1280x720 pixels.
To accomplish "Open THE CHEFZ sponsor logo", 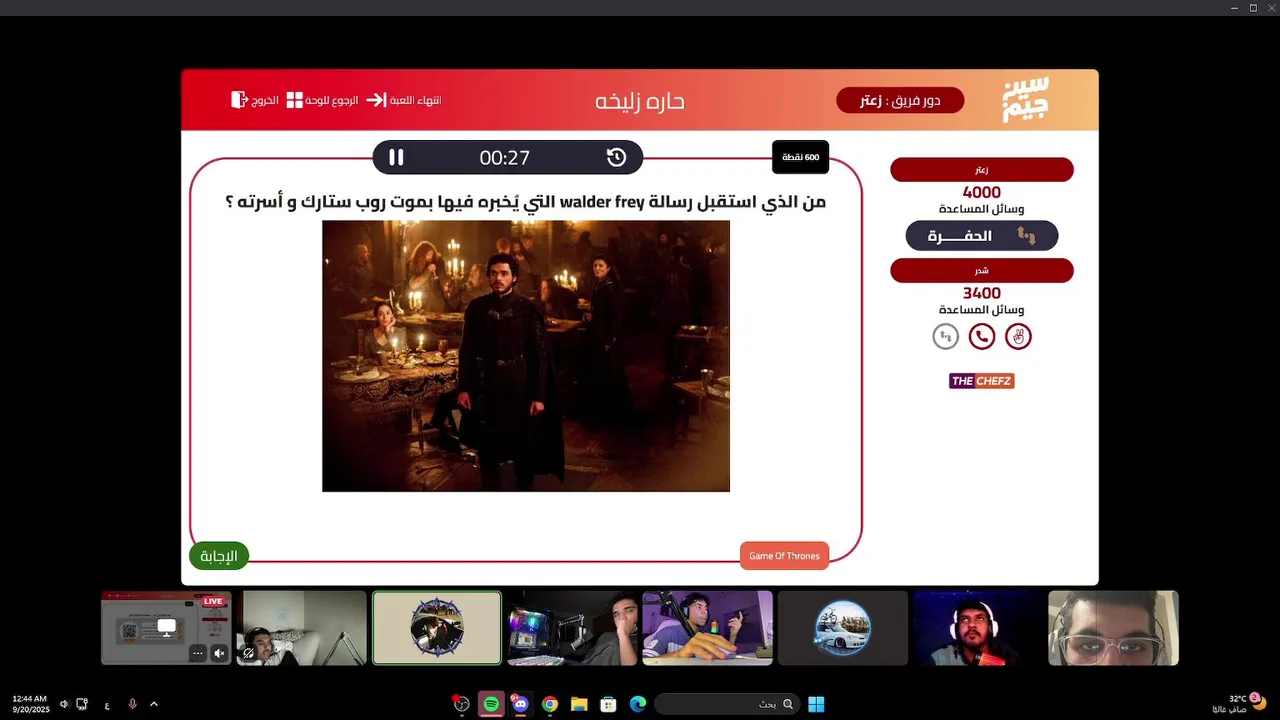I will click(x=981, y=381).
